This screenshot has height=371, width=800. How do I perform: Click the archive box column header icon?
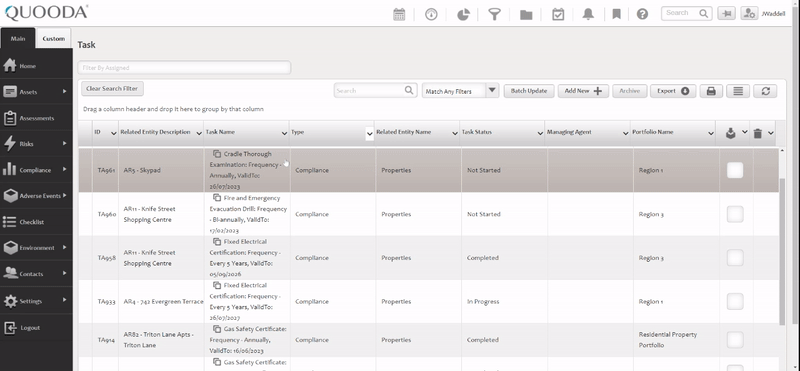(x=731, y=133)
